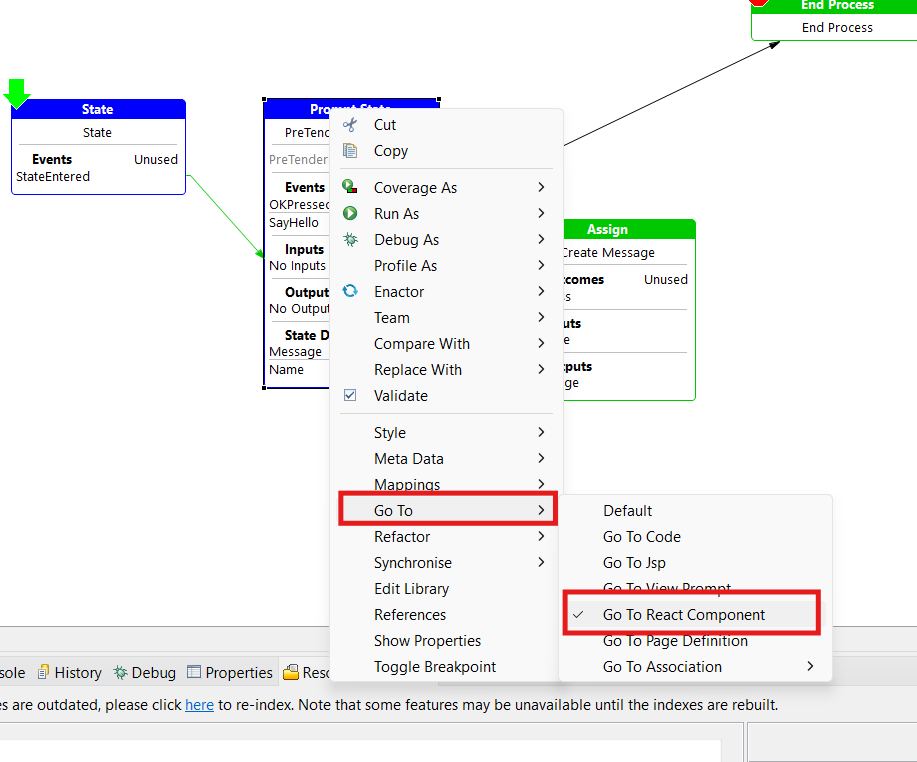
Task: Click the 'here' re-index link
Action: (199, 705)
